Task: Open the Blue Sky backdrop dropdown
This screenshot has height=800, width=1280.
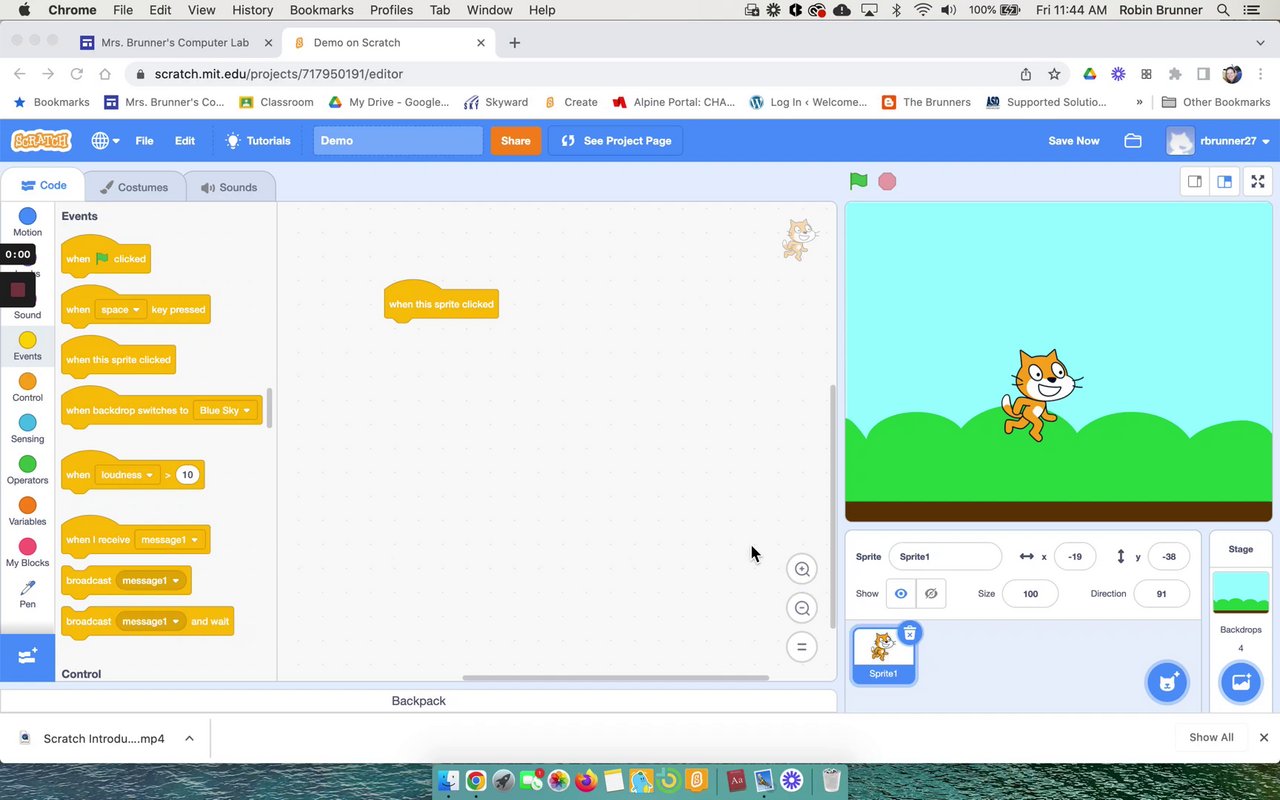Action: (x=225, y=411)
